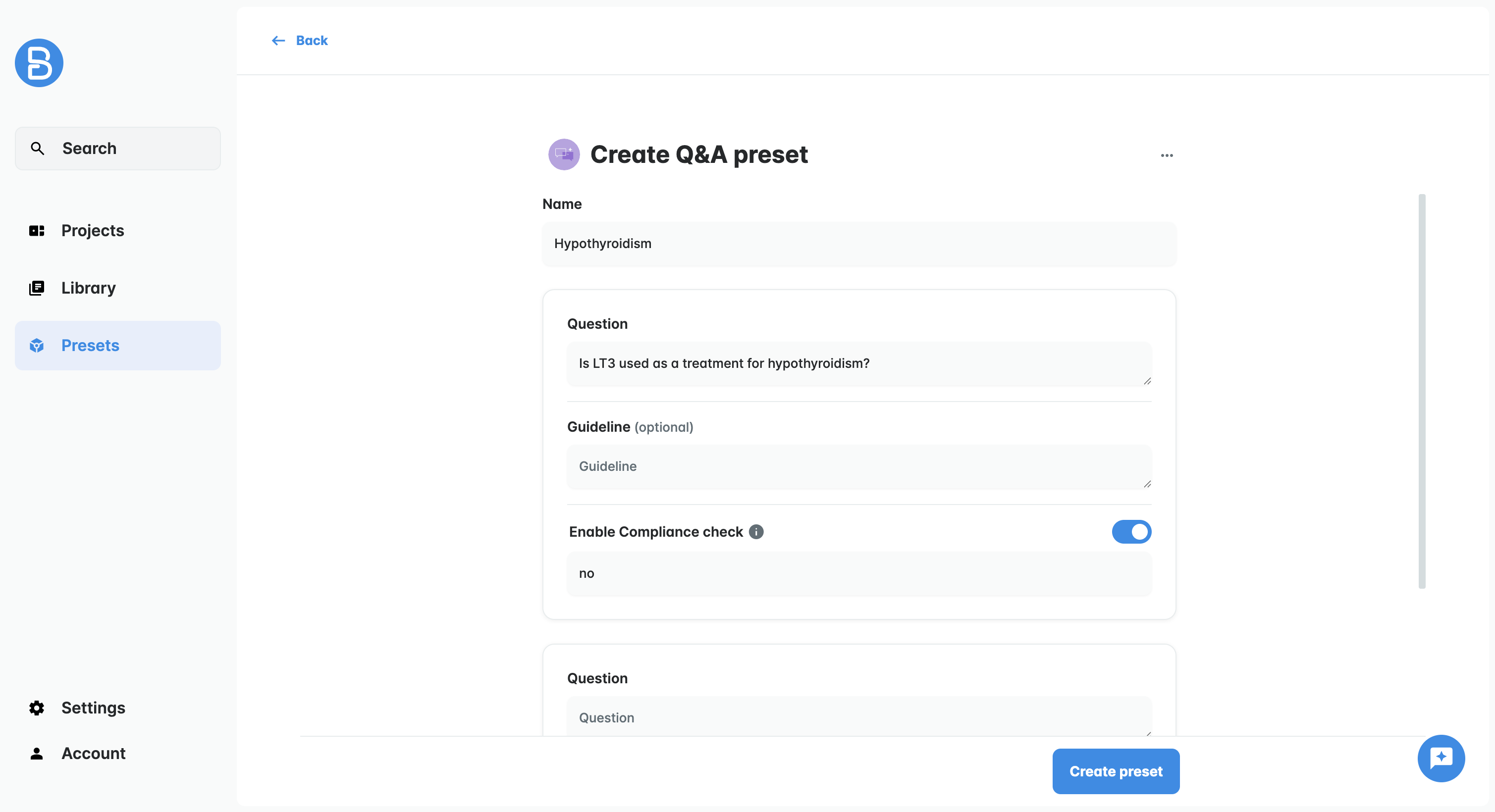The width and height of the screenshot is (1495, 812).
Task: Click the empty Guideline text area
Action: pyautogui.click(x=859, y=467)
